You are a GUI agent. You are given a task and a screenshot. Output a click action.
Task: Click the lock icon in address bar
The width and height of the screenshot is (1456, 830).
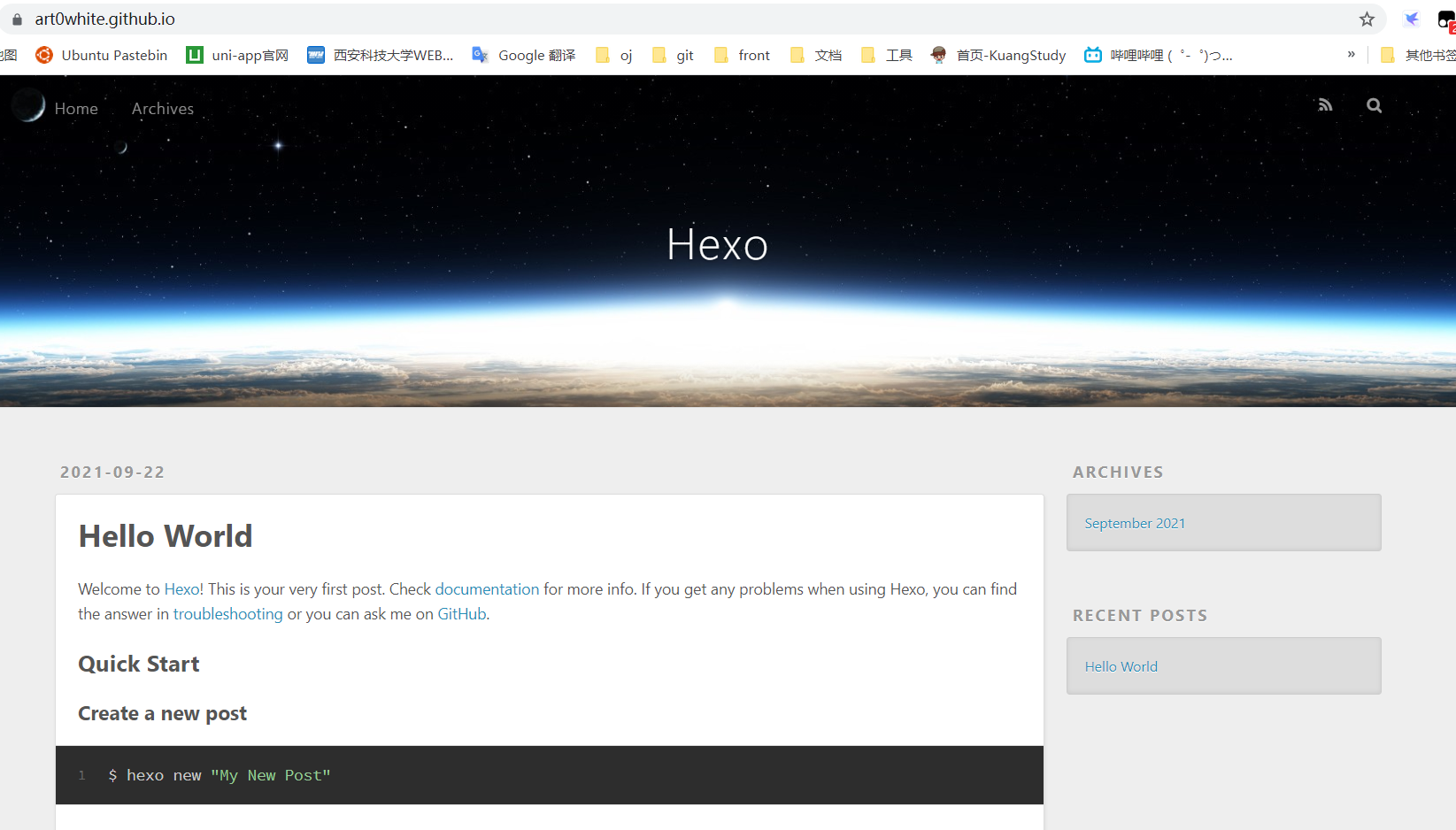[17, 19]
